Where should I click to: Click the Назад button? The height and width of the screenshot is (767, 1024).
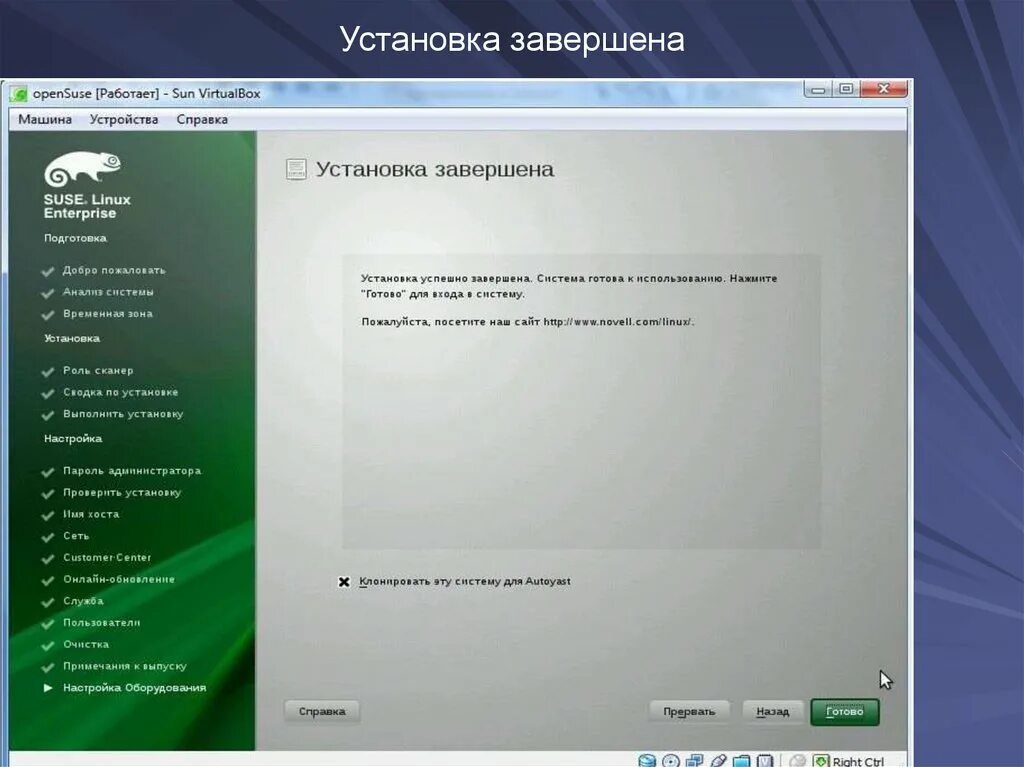pyautogui.click(x=773, y=711)
